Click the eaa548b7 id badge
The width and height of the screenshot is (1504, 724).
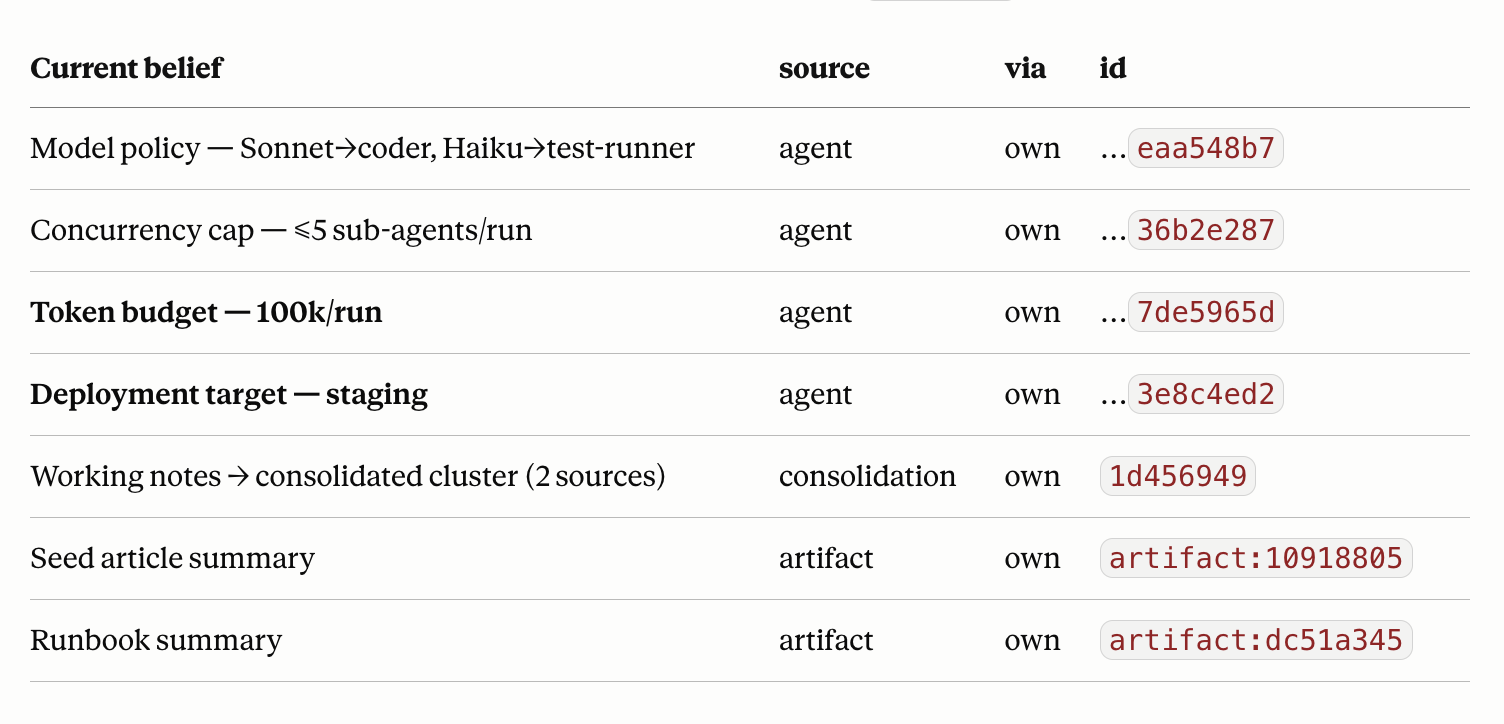(x=1205, y=149)
